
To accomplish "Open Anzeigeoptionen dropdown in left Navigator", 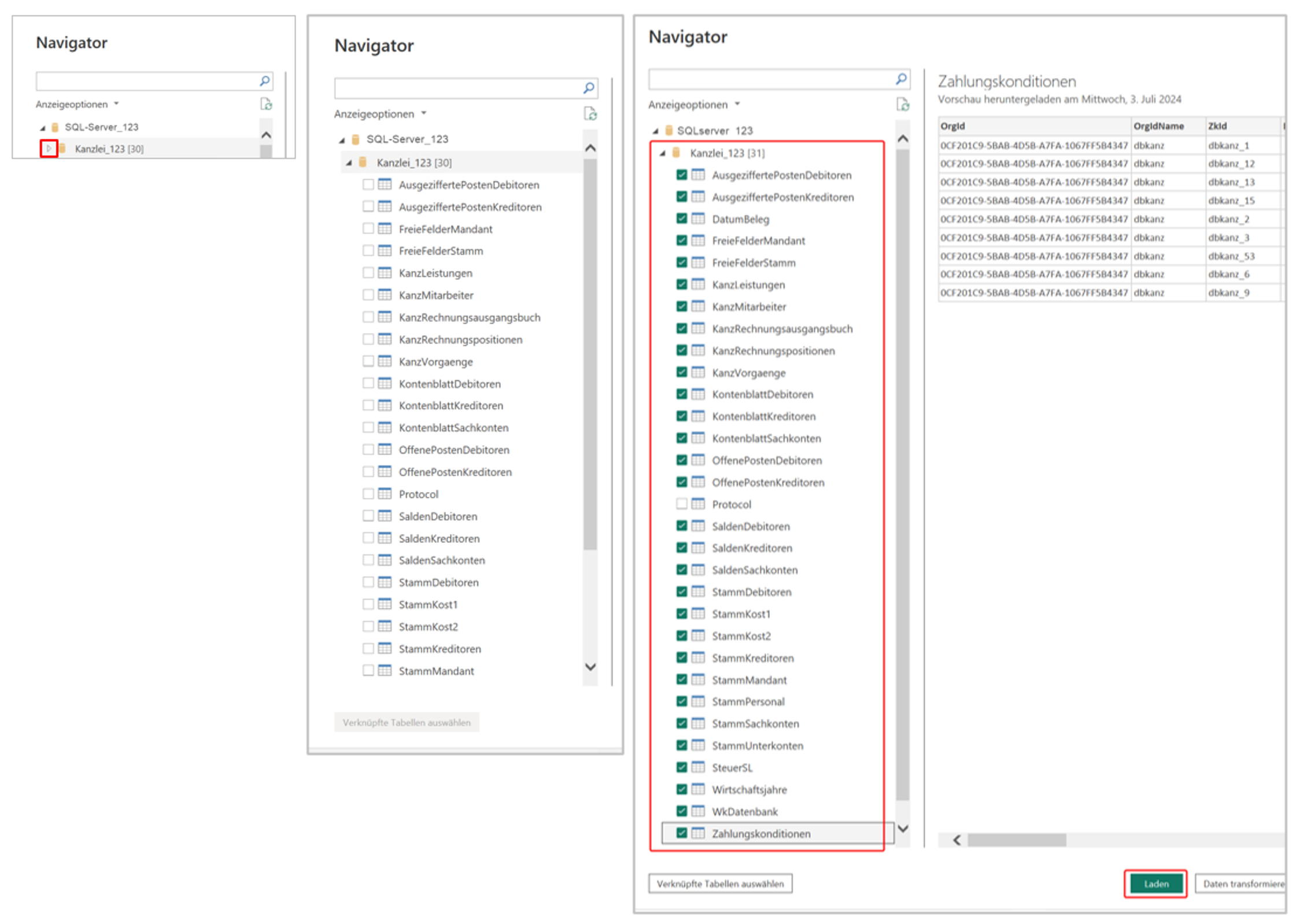I will pos(77,104).
